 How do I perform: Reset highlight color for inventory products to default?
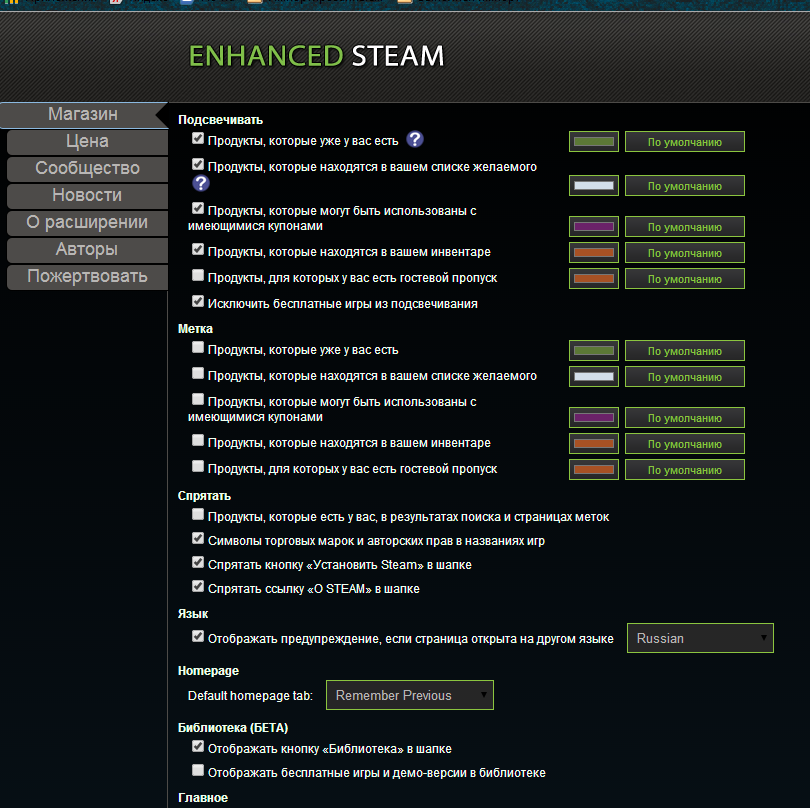(x=684, y=253)
